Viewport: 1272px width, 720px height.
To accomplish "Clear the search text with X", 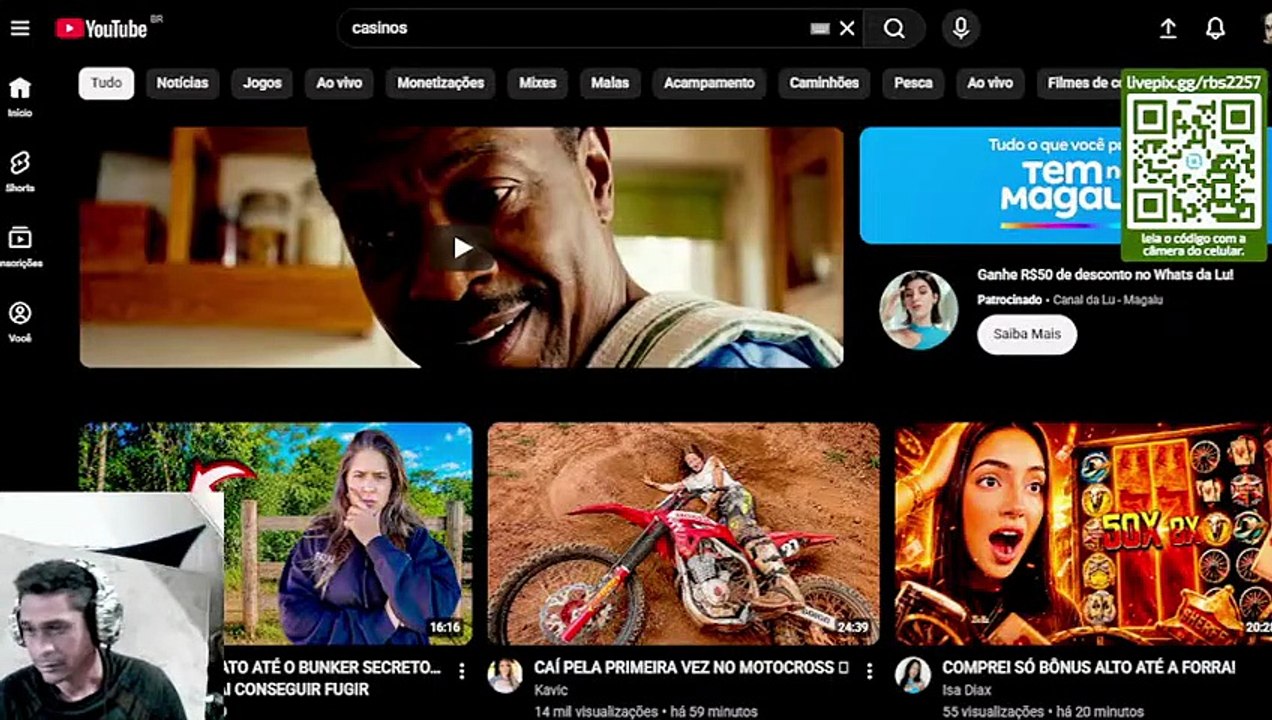I will coord(847,29).
